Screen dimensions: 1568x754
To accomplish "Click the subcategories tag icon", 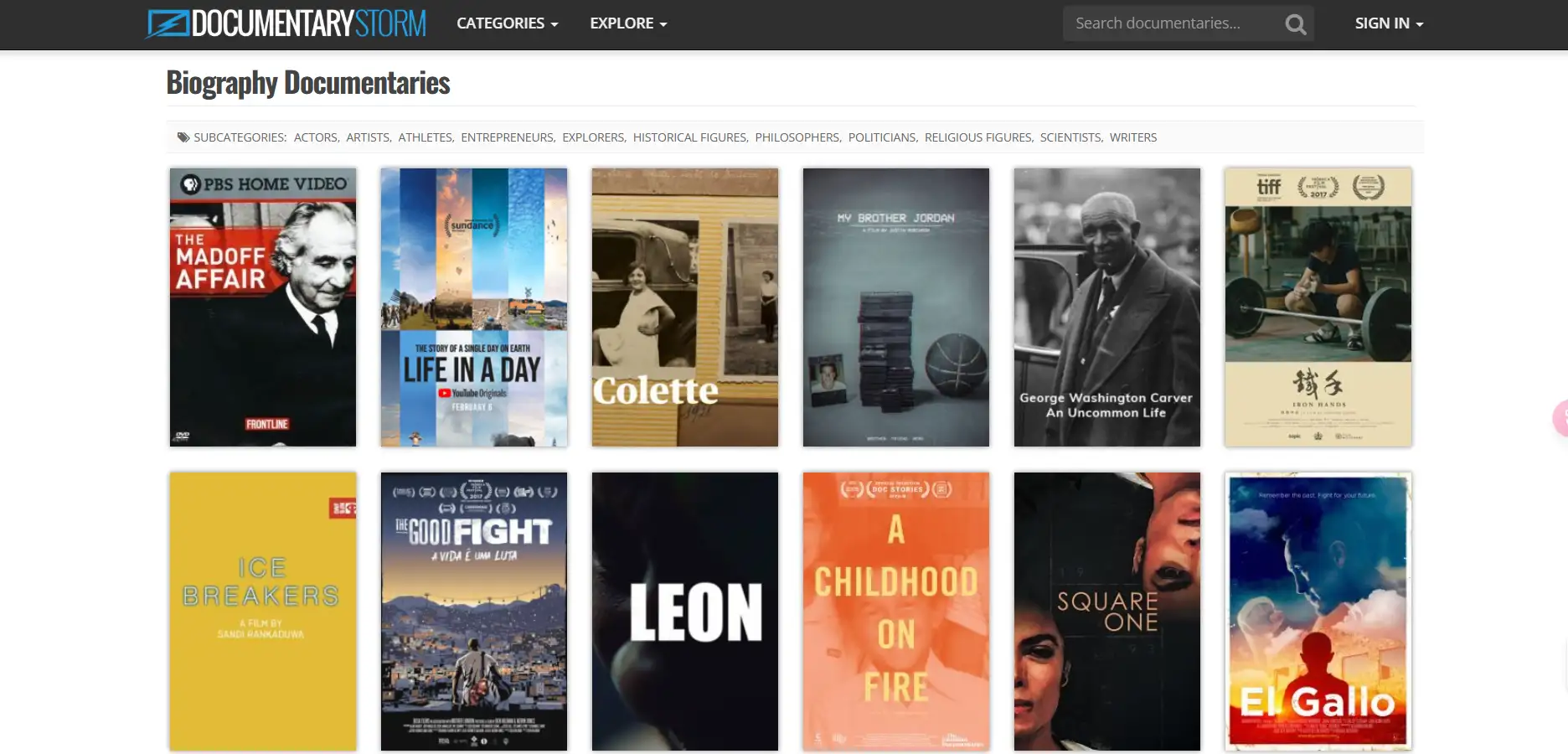I will coord(183,137).
